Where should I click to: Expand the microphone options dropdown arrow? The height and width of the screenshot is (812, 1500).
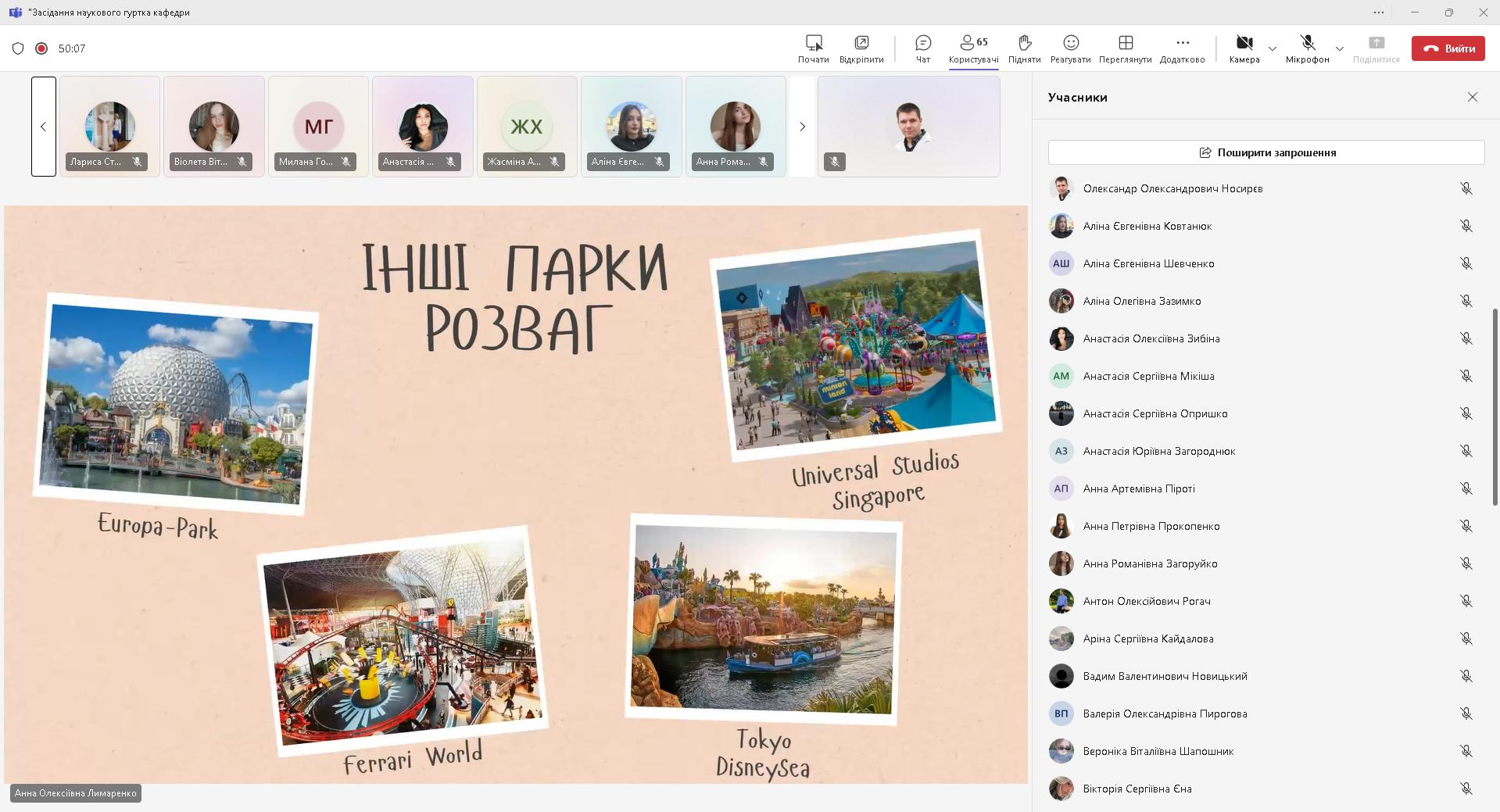(x=1339, y=48)
